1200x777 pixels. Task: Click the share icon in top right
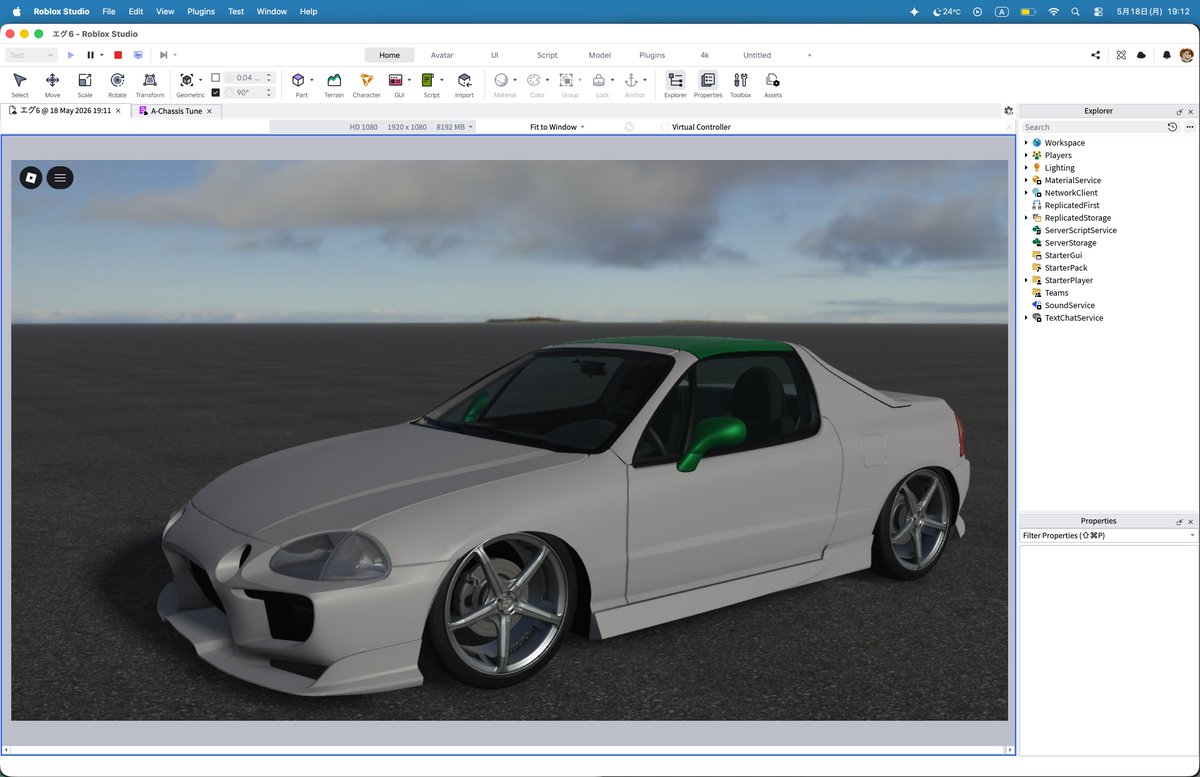pyautogui.click(x=1096, y=55)
